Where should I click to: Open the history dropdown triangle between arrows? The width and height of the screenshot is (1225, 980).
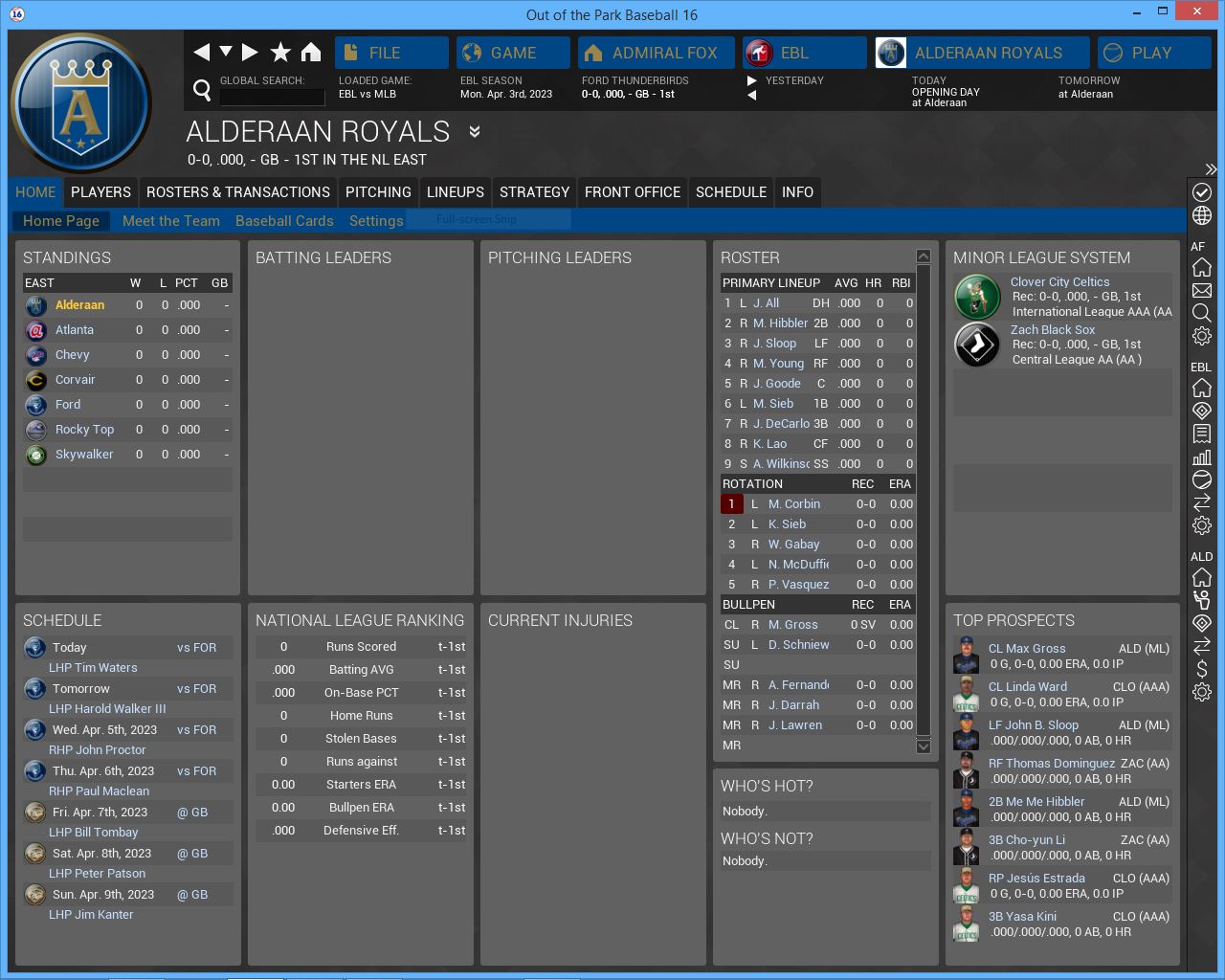pos(226,52)
